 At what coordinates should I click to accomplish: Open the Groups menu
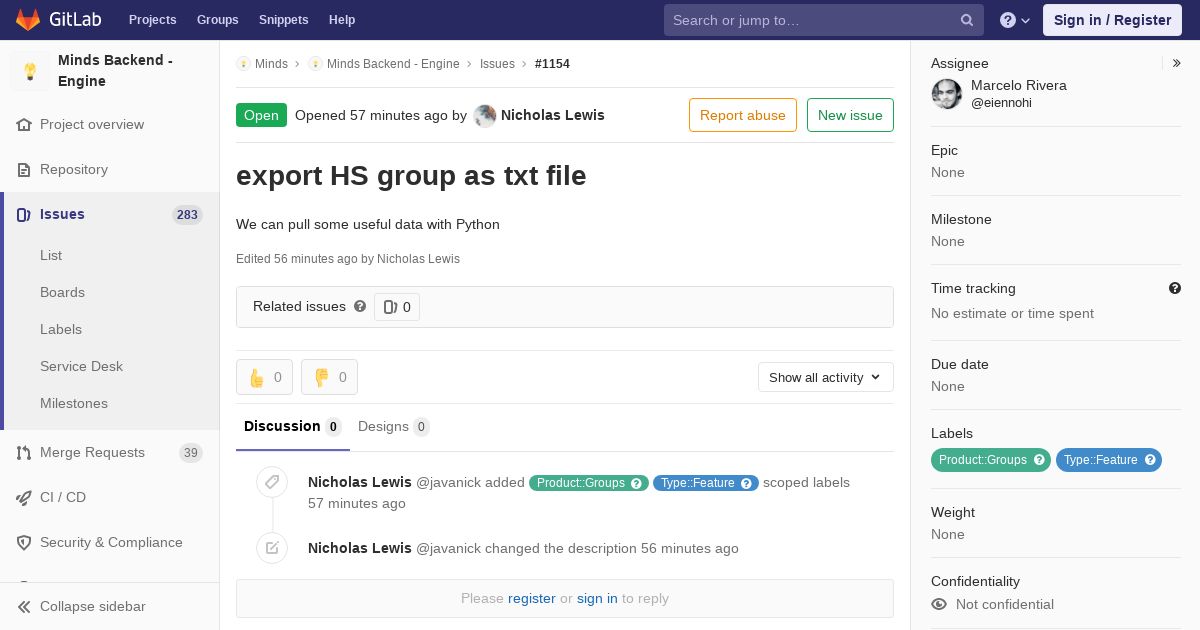click(217, 20)
